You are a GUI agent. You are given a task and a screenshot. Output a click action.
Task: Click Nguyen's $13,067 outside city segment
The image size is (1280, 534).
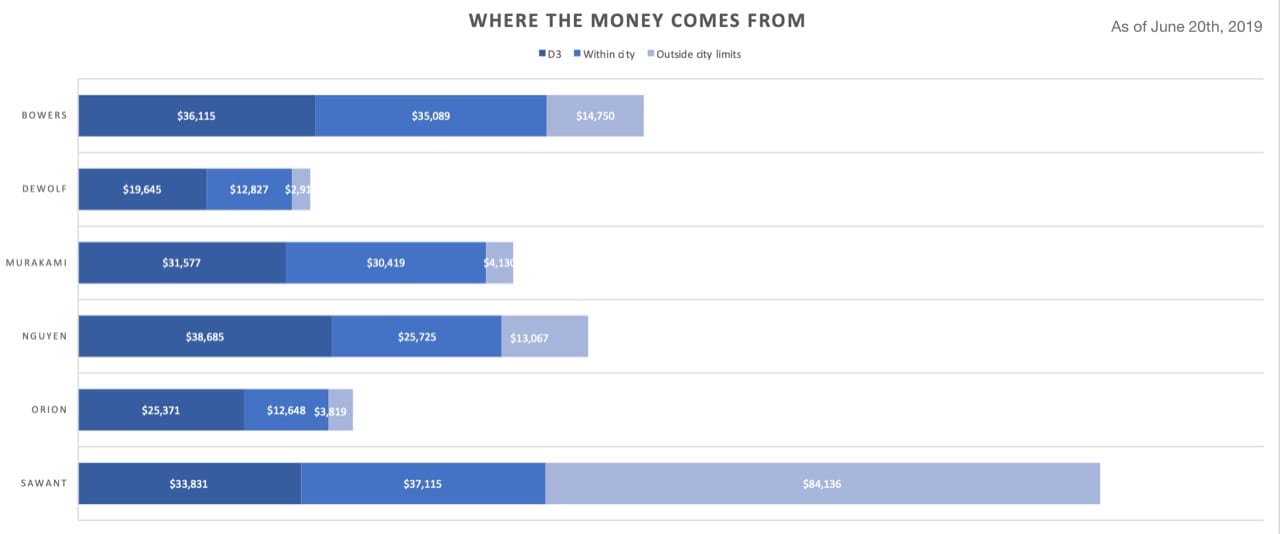[x=545, y=336]
